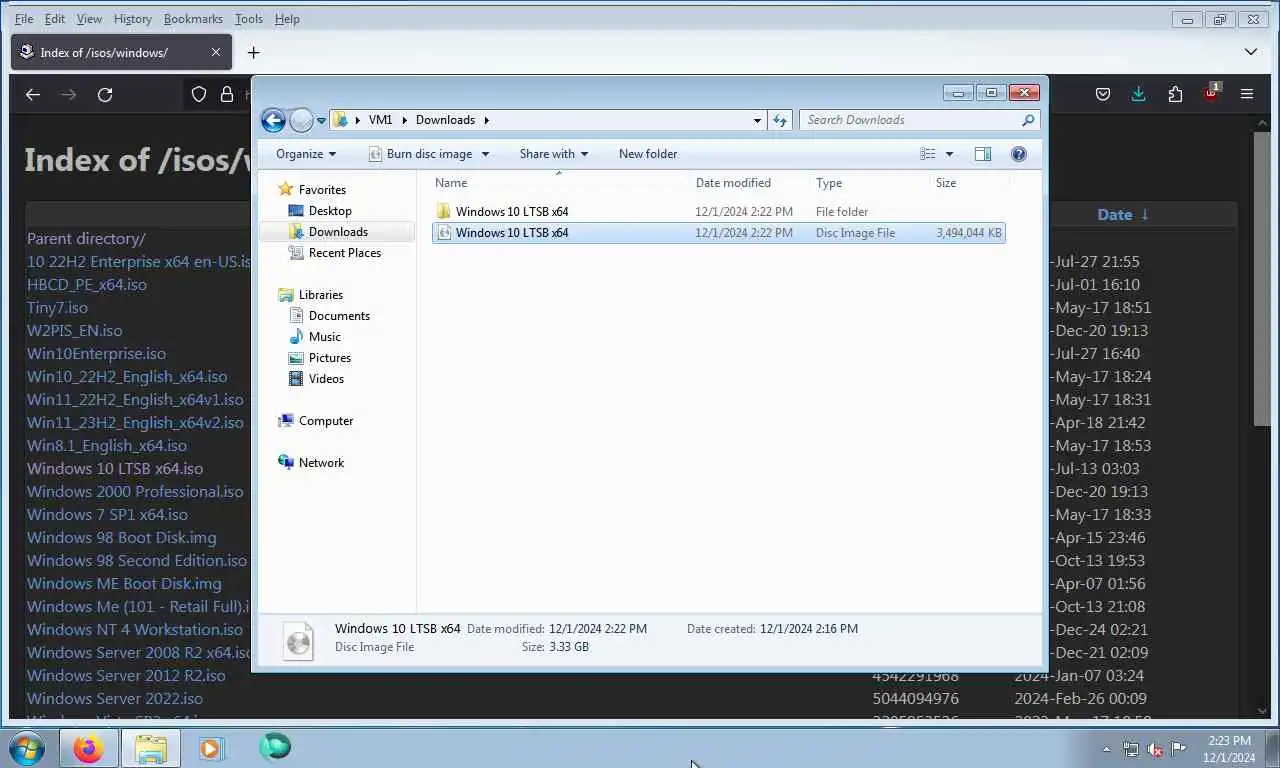This screenshot has height=768, width=1280.
Task: Open the Windows Start button
Action: [x=27, y=748]
